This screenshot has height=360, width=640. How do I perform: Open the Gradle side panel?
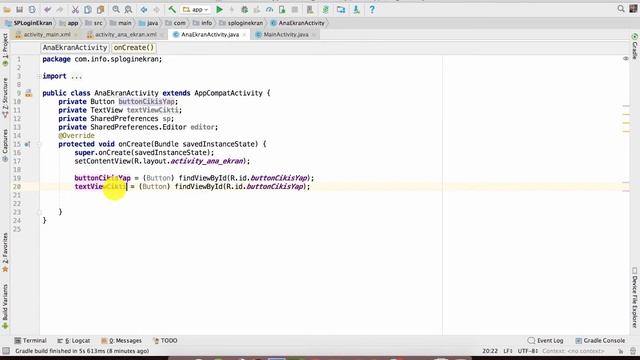coord(635,46)
